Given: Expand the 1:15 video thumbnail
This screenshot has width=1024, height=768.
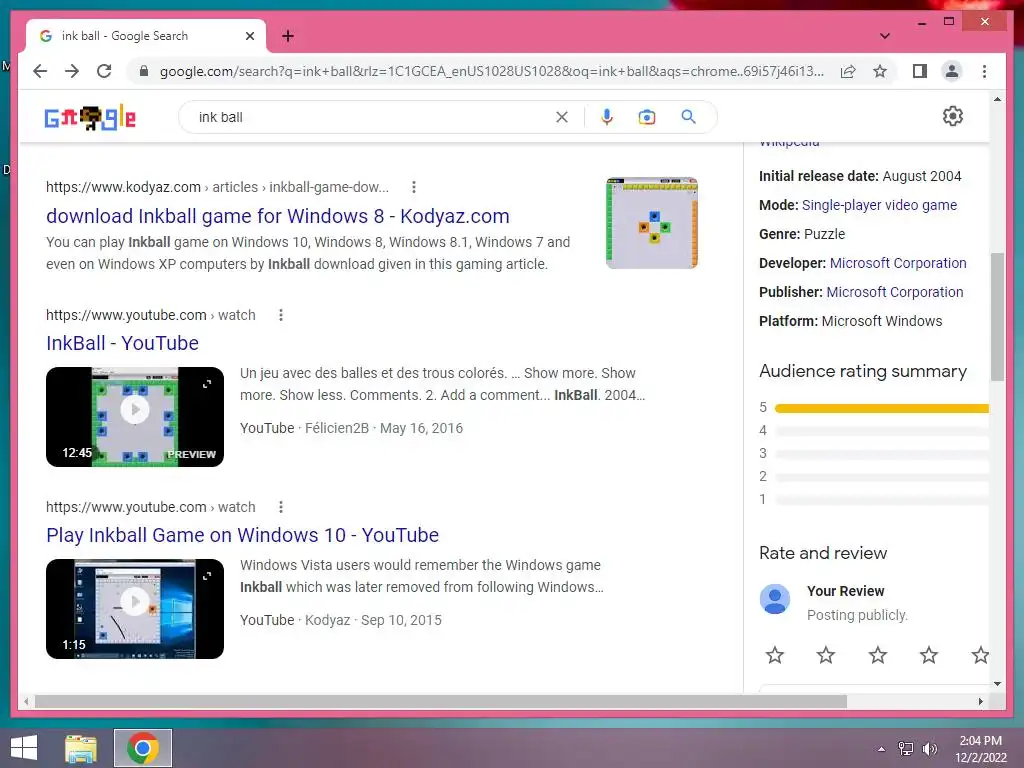Looking at the screenshot, I should [207, 576].
